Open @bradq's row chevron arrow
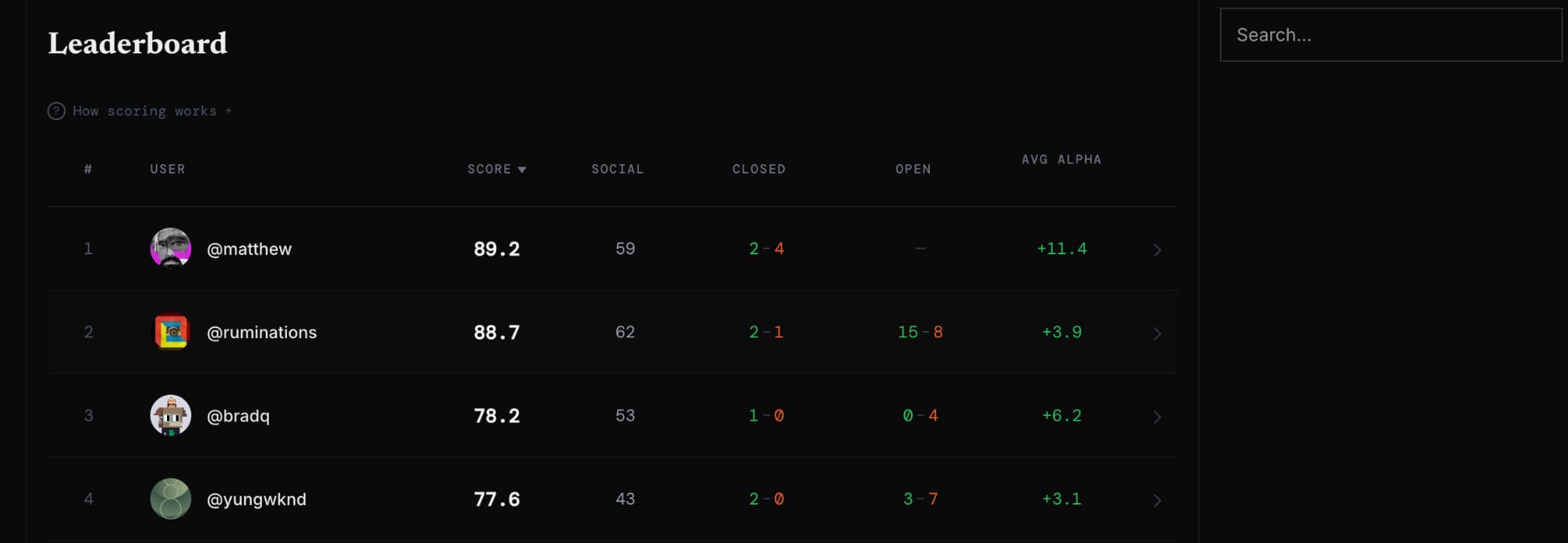Viewport: 1568px width, 543px height. pyautogui.click(x=1157, y=417)
